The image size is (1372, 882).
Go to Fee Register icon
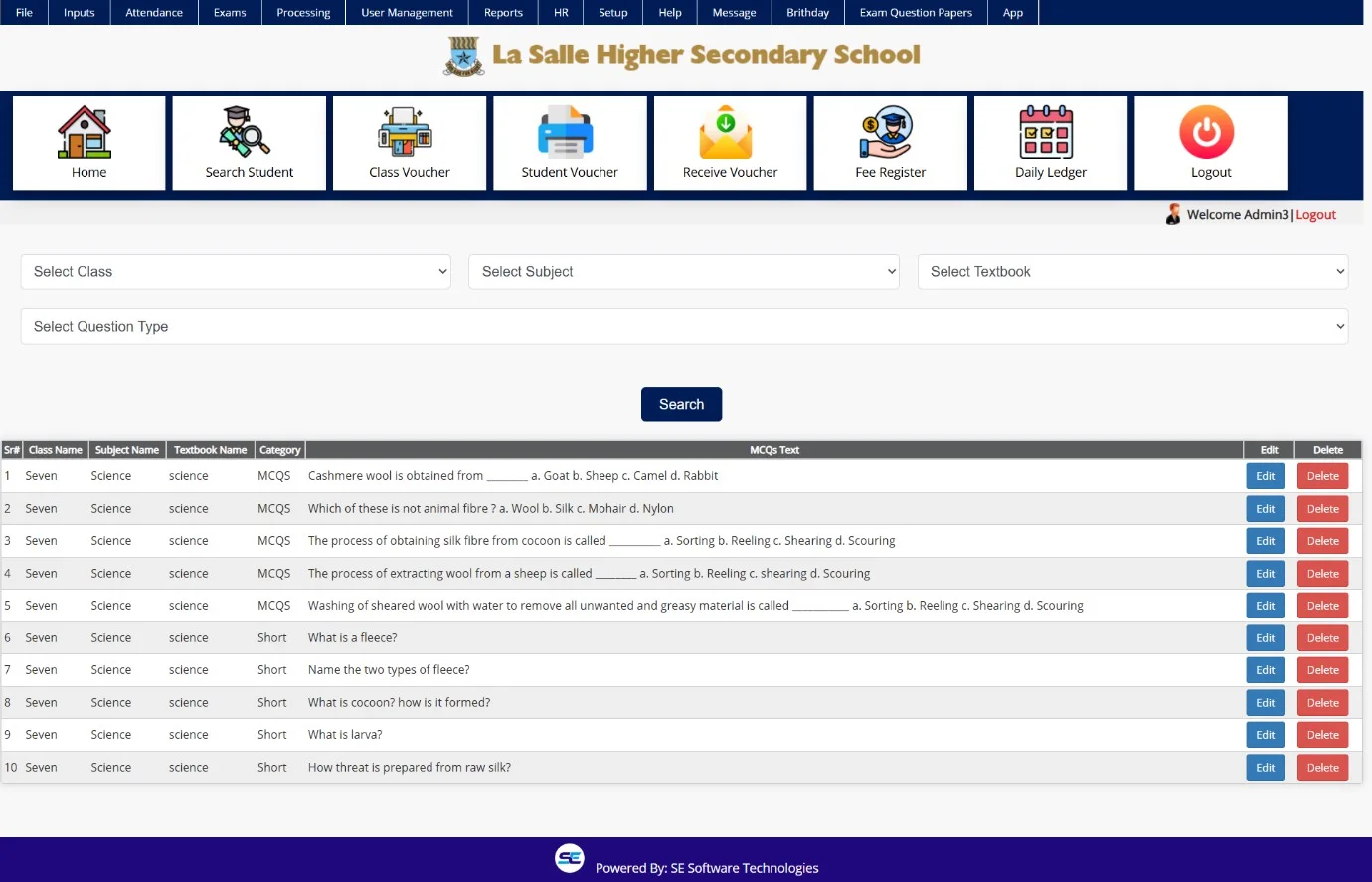coord(886,133)
